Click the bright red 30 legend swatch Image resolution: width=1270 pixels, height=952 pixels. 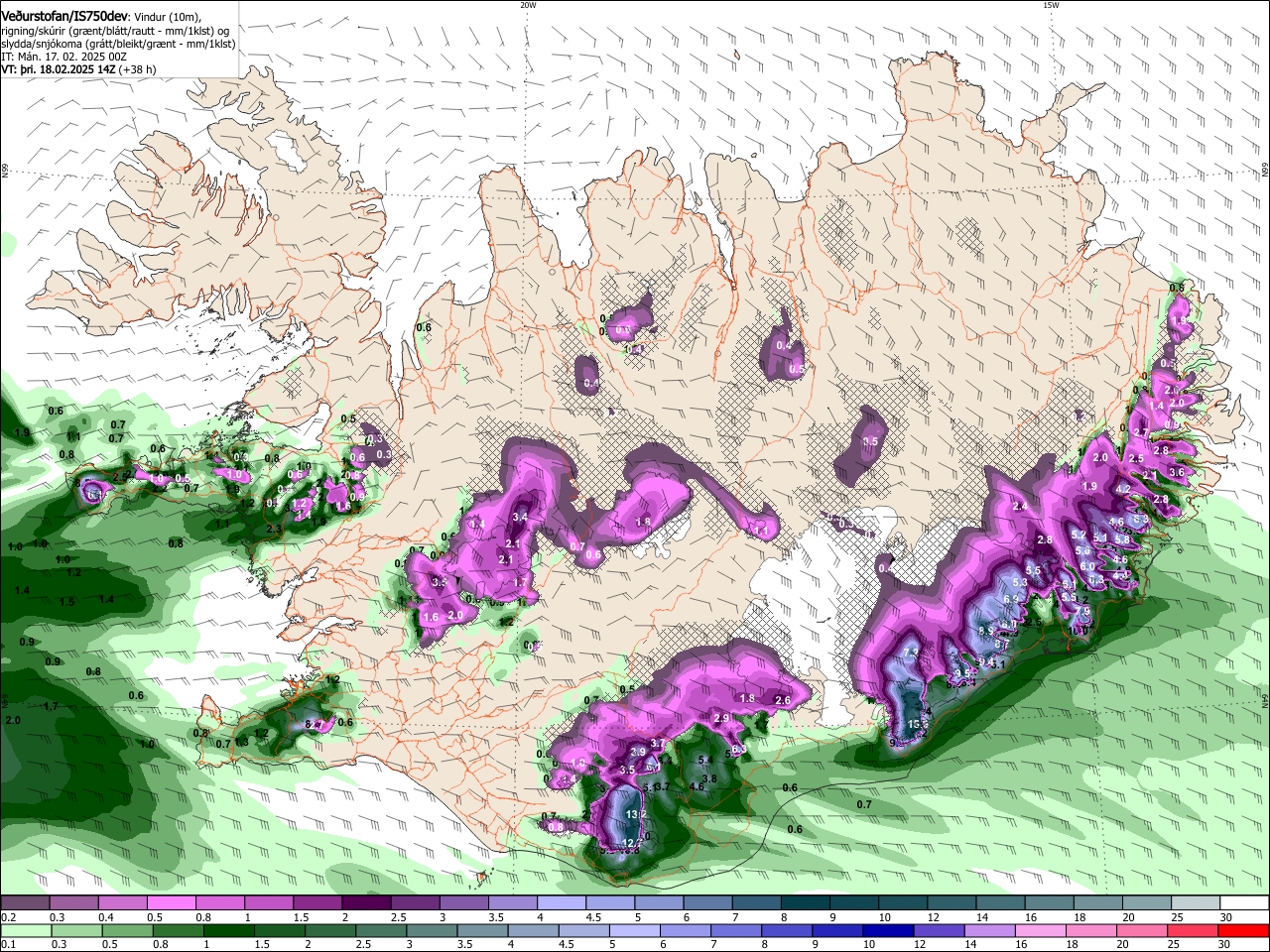pyautogui.click(x=1244, y=930)
